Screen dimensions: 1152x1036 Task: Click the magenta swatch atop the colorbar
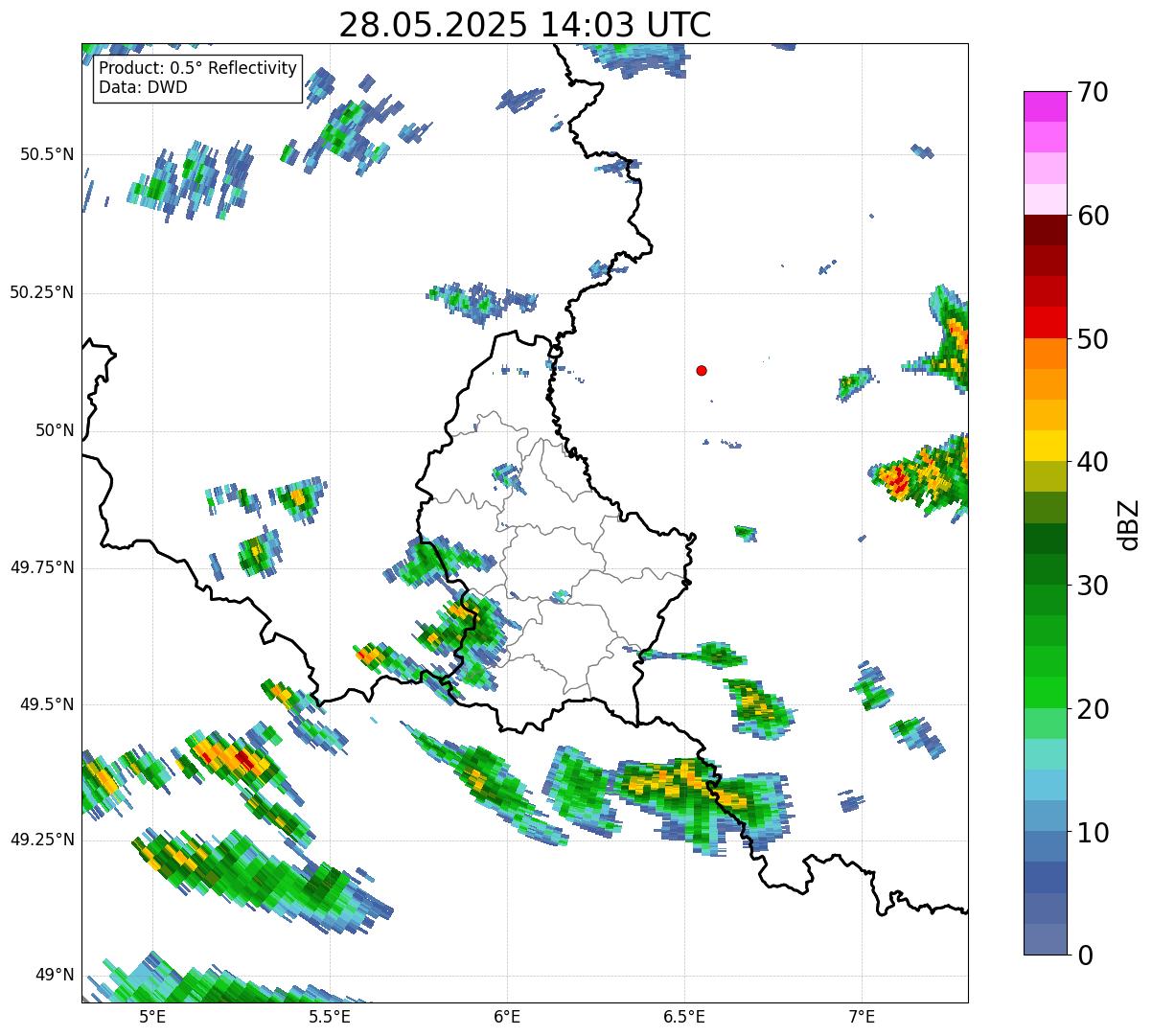[1044, 106]
